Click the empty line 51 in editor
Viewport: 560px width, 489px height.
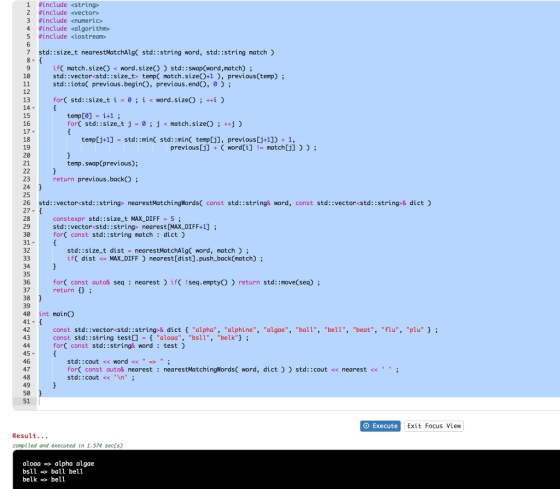point(299,401)
